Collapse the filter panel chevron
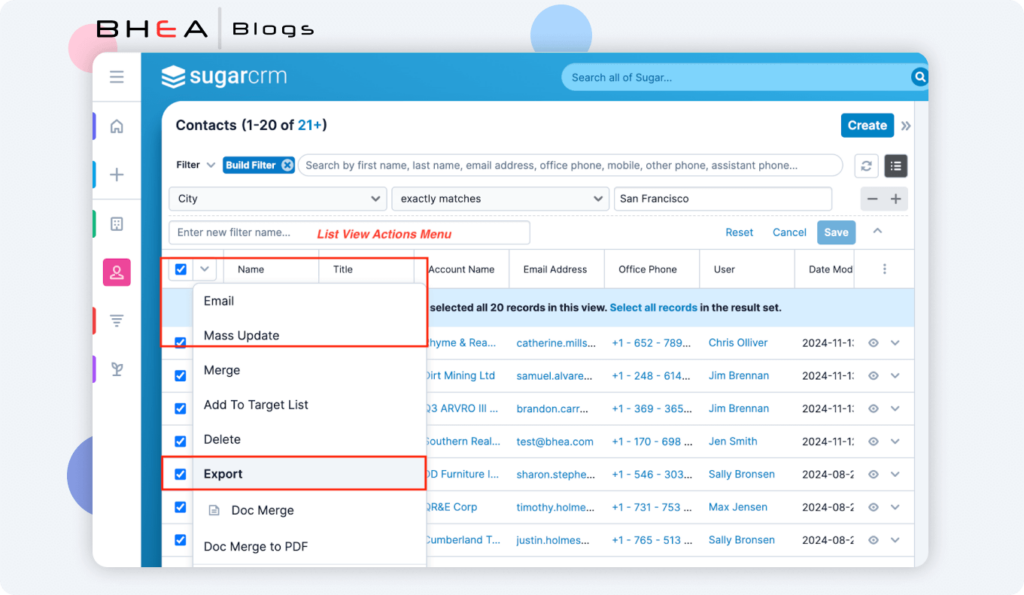 [x=878, y=231]
